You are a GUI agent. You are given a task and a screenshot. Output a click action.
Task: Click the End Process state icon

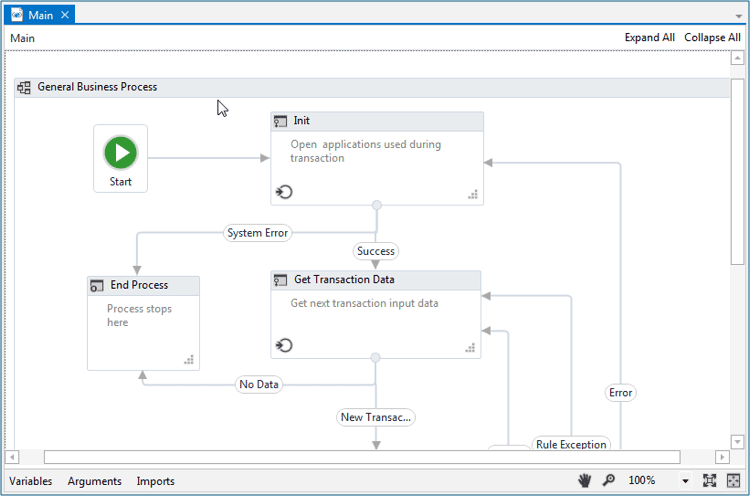point(97,286)
